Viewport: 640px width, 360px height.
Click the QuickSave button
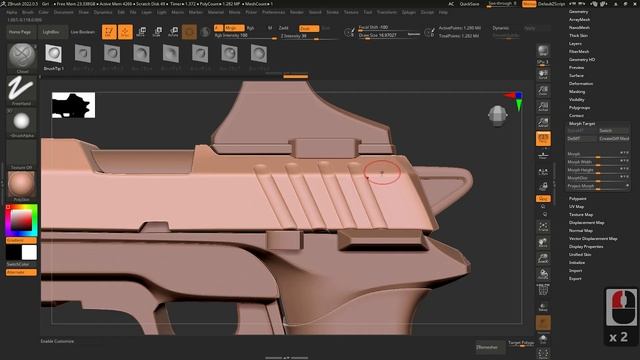click(x=469, y=4)
